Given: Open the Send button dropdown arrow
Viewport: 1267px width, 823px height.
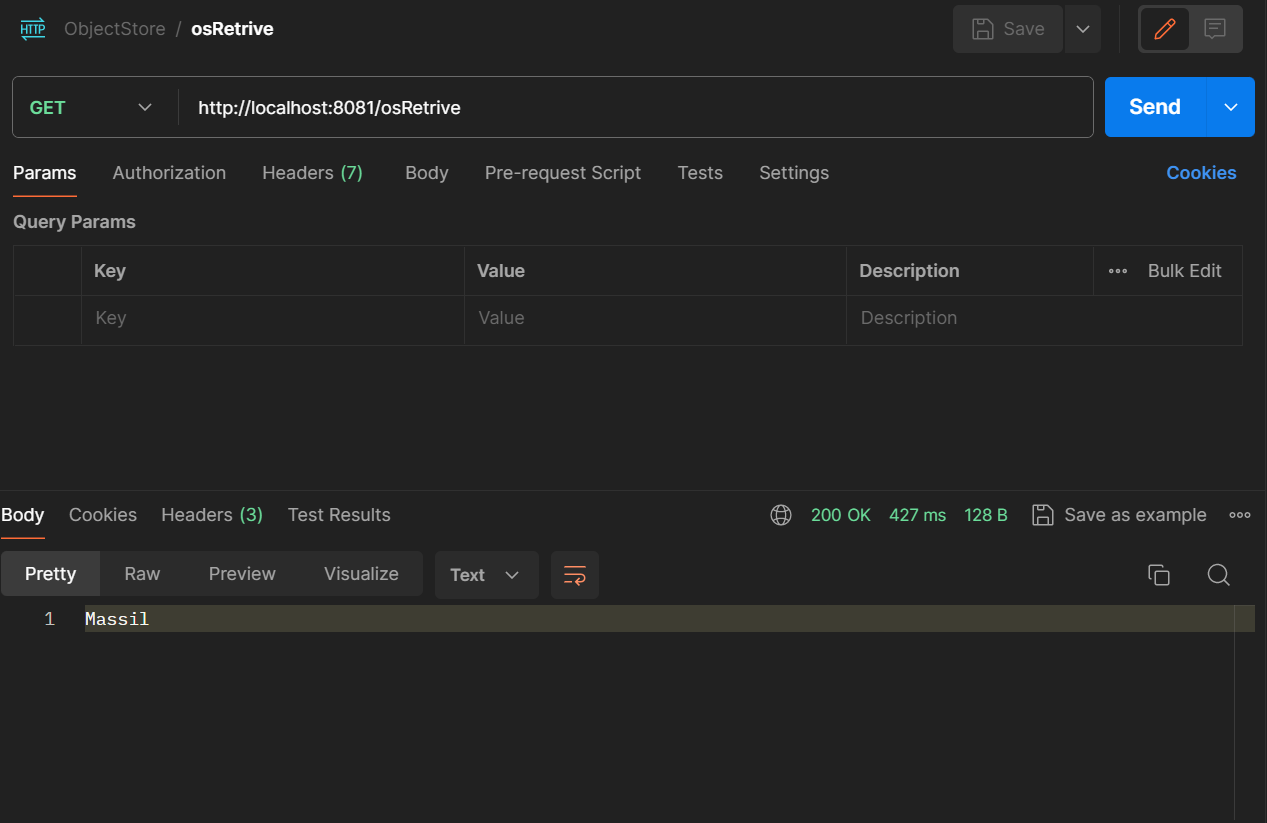Looking at the screenshot, I should point(1230,107).
